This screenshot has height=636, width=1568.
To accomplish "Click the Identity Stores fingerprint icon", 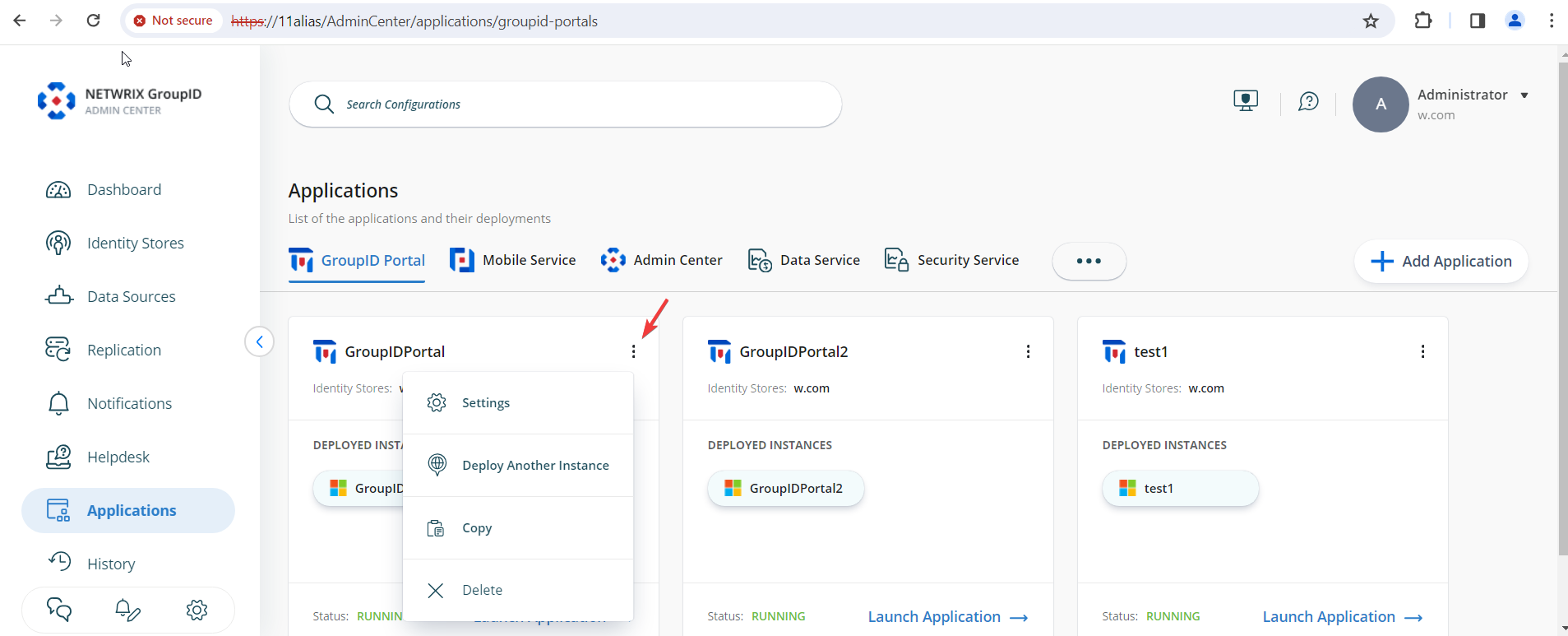I will 58,243.
